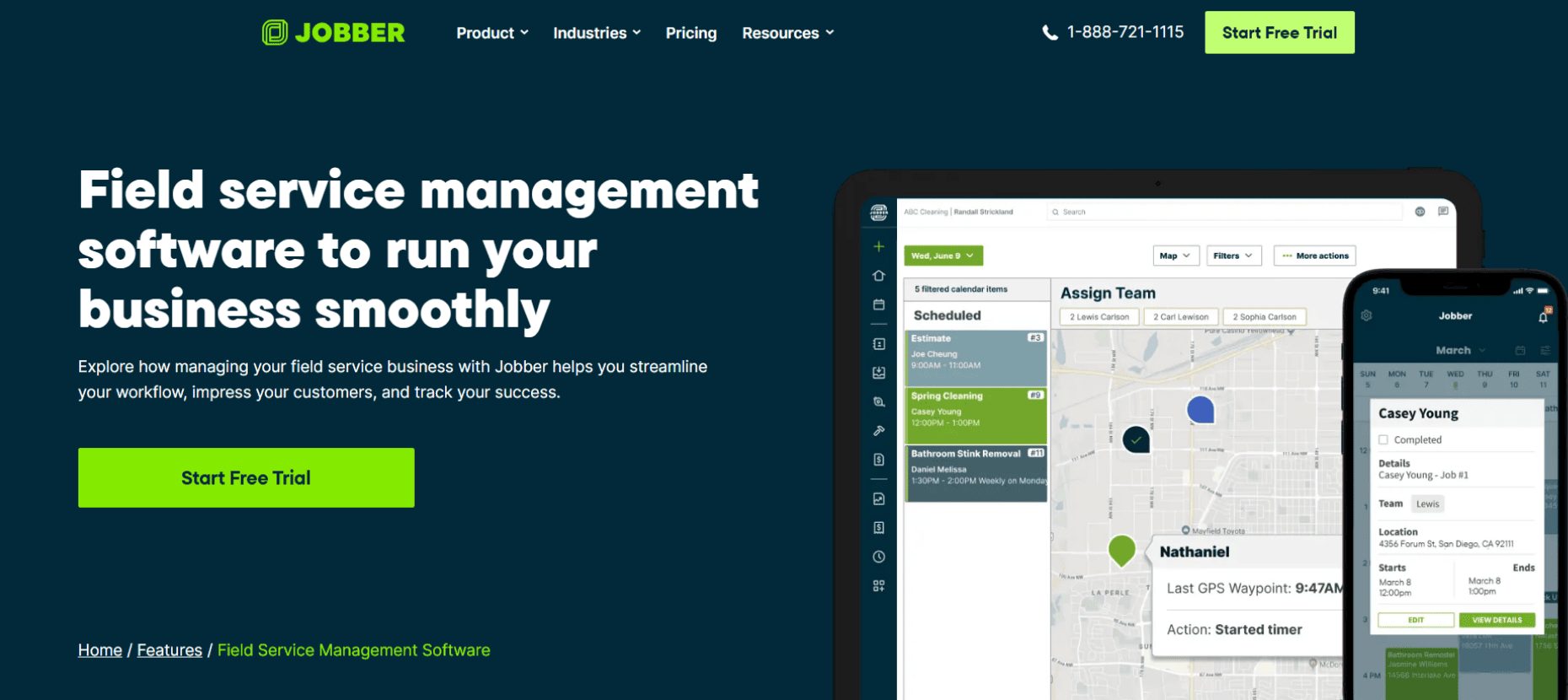Click the blue map pin
The image size is (1568, 700).
(x=1200, y=410)
